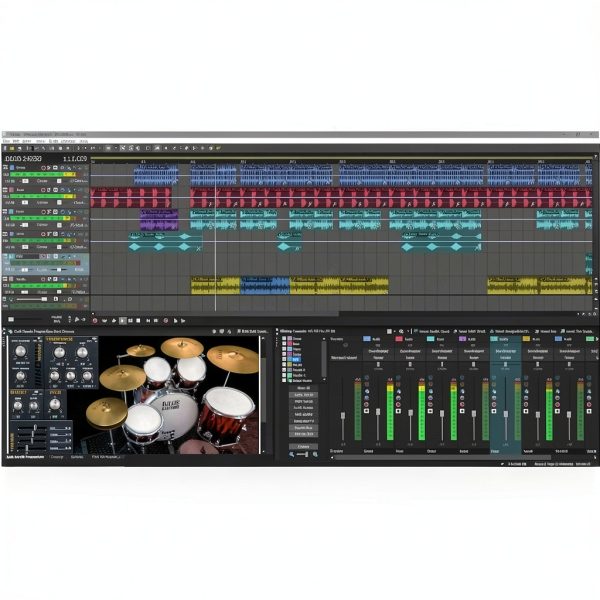Click the white monitor square on the cyan-tagged strip

(430, 411)
